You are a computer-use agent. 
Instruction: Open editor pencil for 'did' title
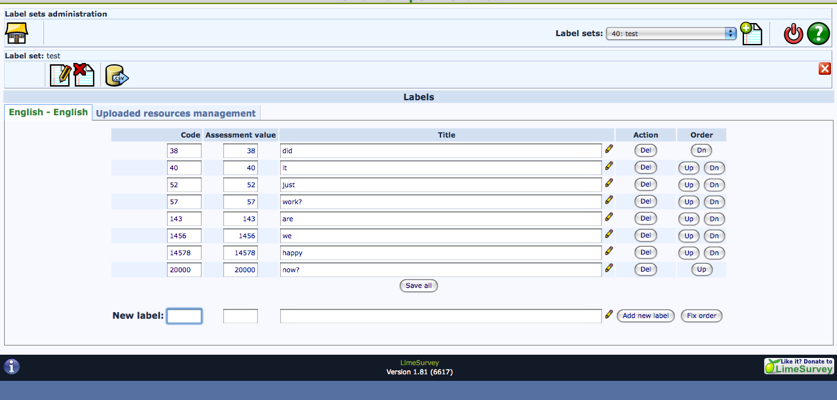click(609, 150)
